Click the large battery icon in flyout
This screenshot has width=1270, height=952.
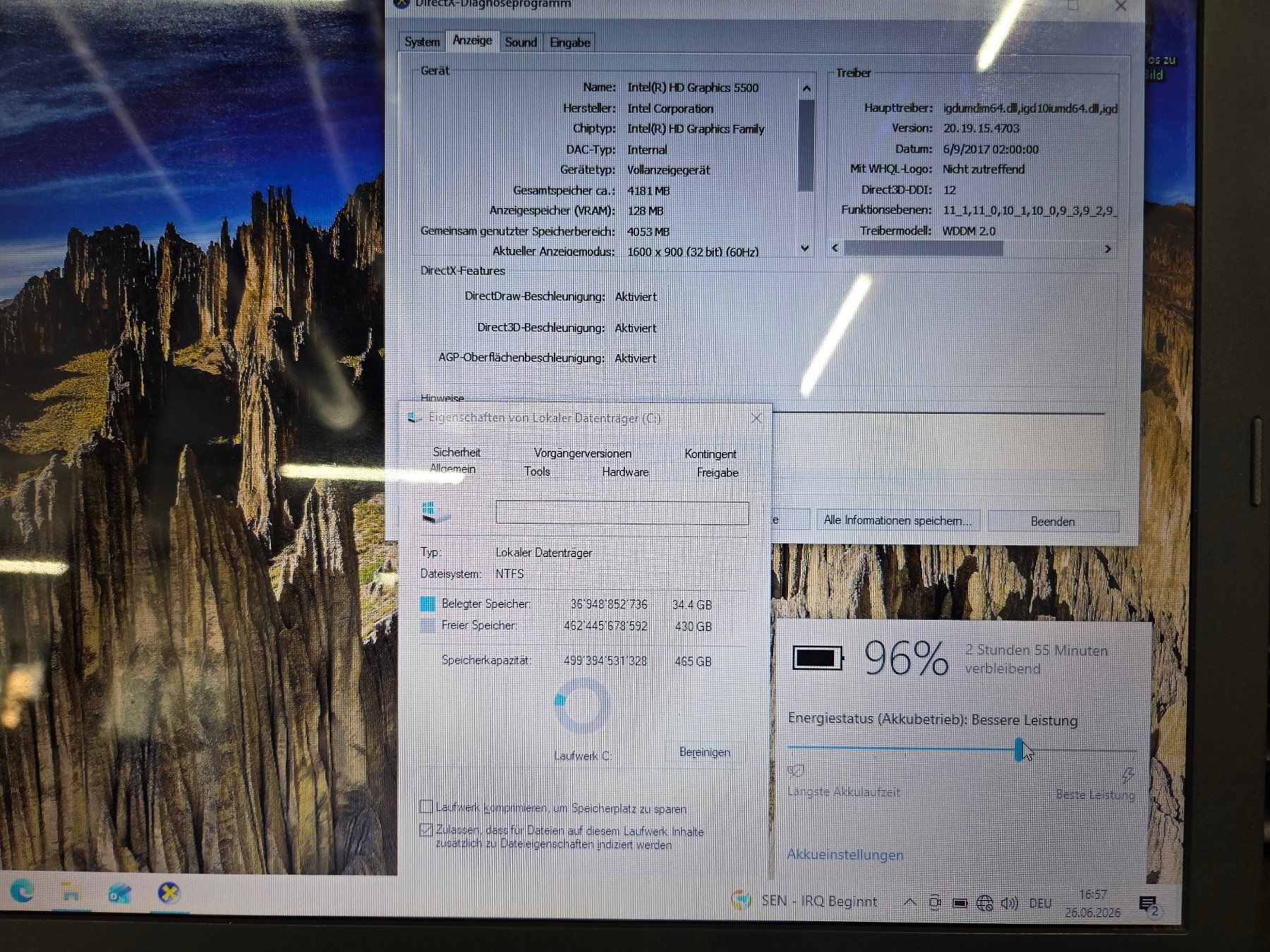[818, 659]
